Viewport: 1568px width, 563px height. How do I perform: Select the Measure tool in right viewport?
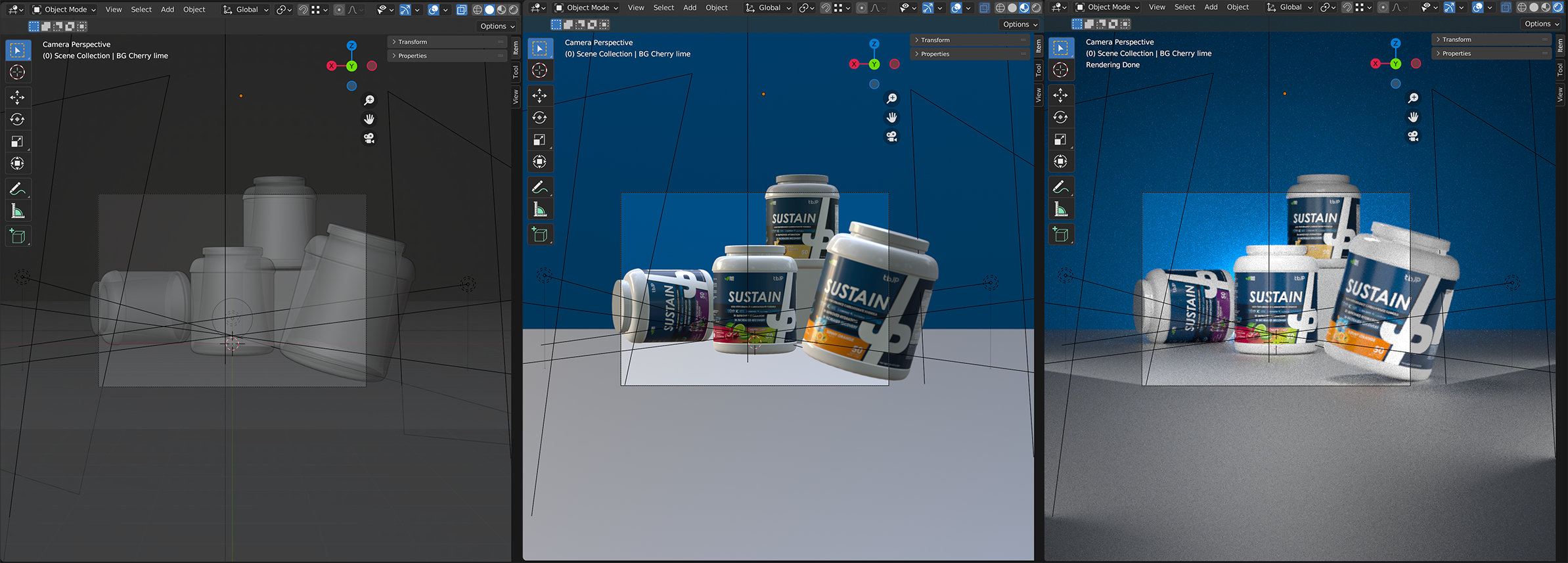click(x=1061, y=209)
